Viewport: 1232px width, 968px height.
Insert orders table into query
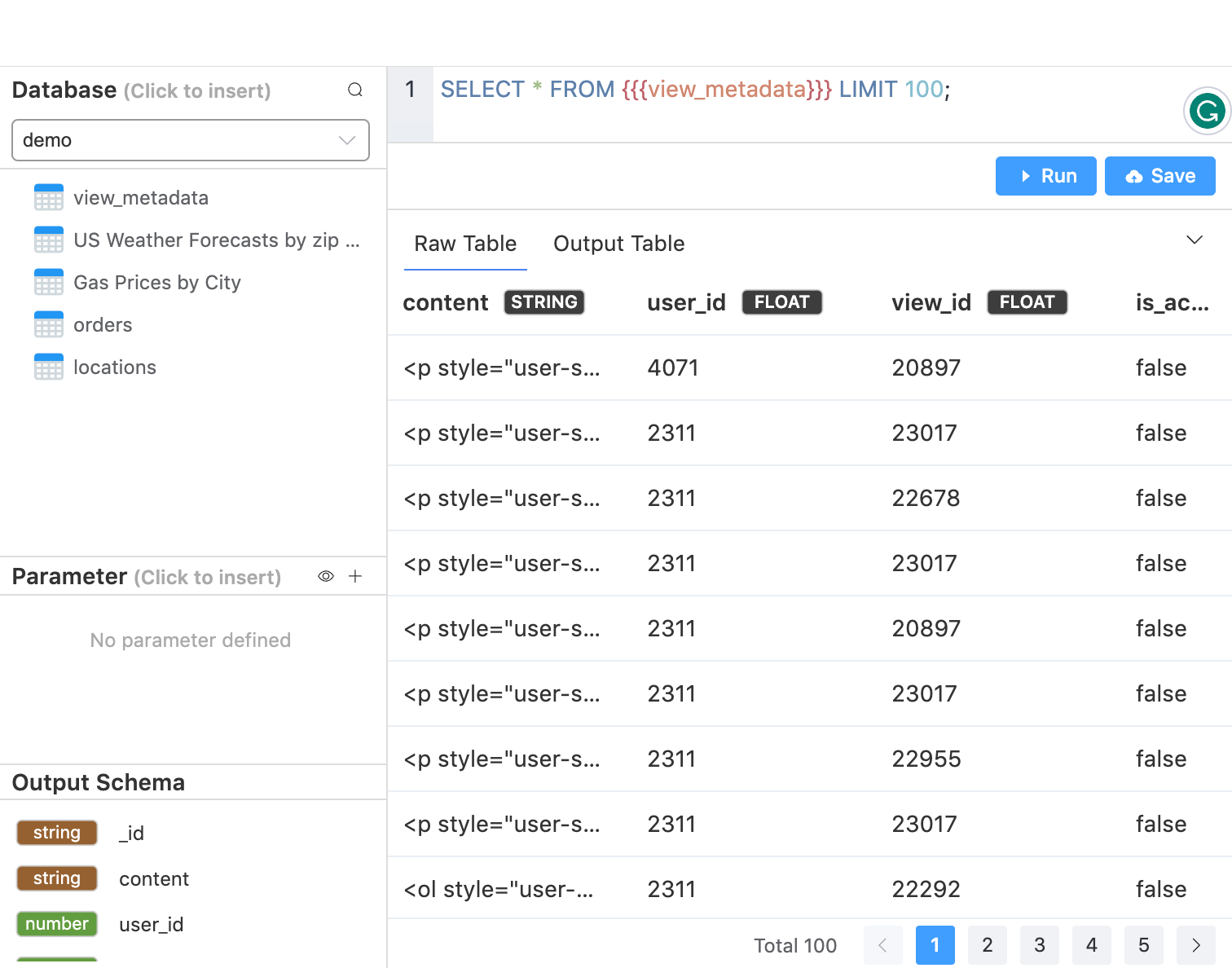tap(103, 325)
